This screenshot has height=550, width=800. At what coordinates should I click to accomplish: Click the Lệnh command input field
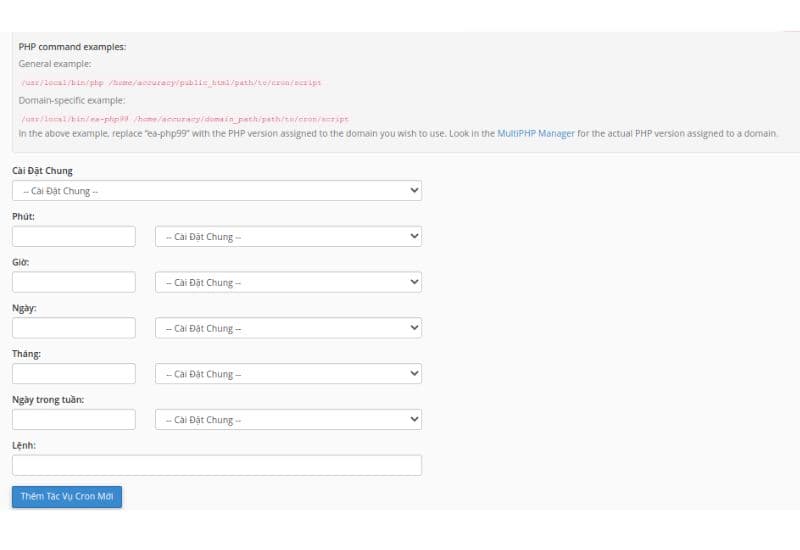pos(216,465)
